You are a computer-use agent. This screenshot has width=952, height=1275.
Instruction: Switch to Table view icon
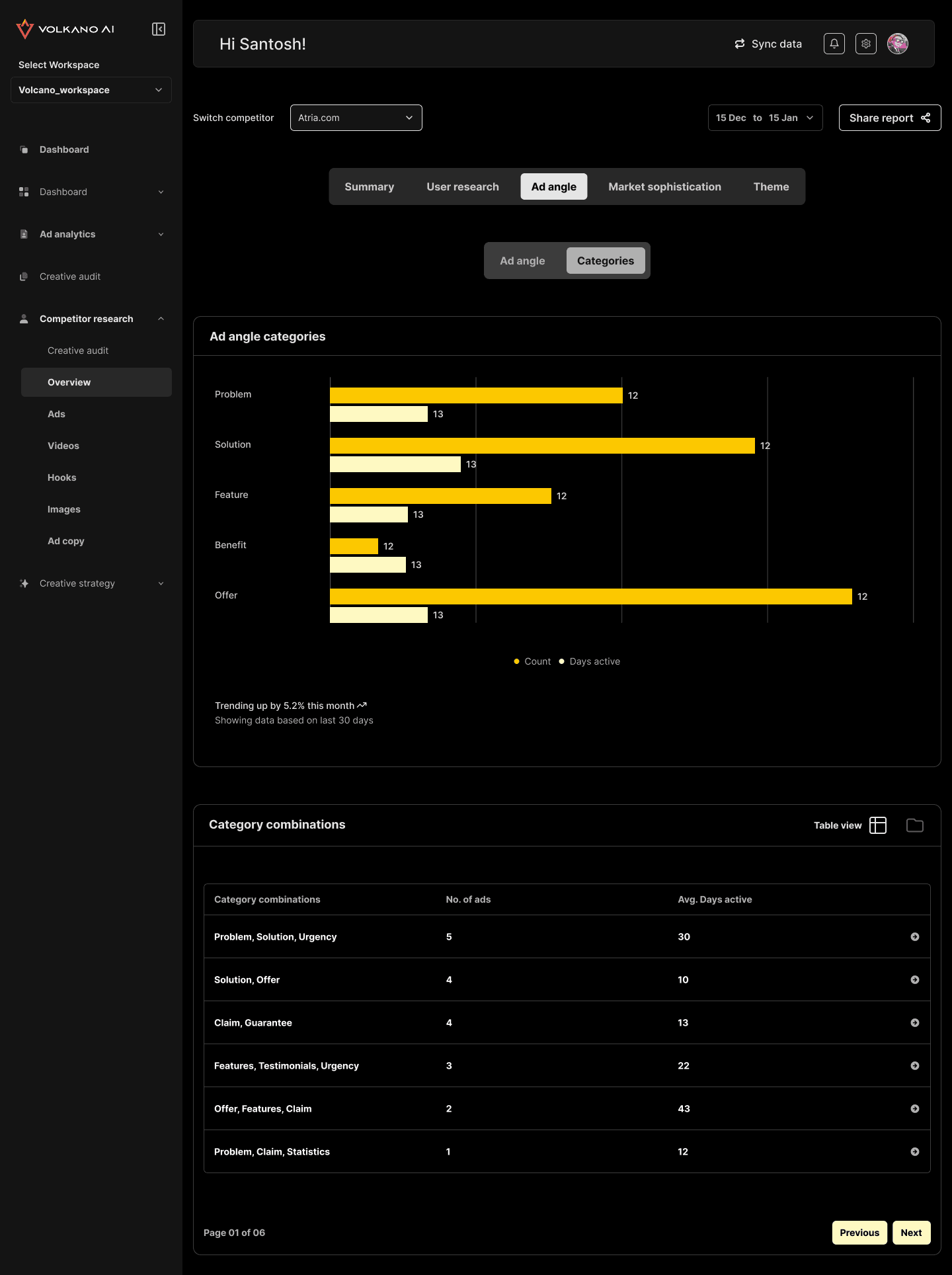(x=878, y=825)
